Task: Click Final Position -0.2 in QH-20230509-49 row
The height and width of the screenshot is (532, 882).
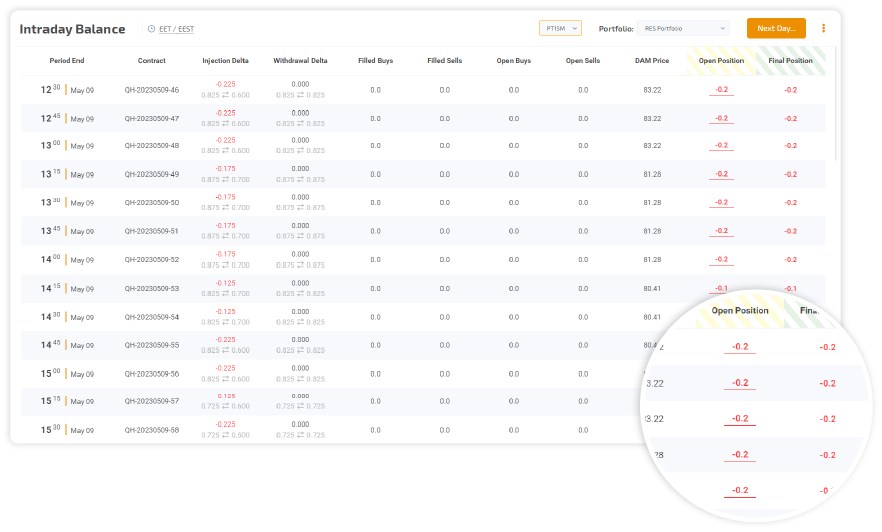Action: tap(790, 174)
